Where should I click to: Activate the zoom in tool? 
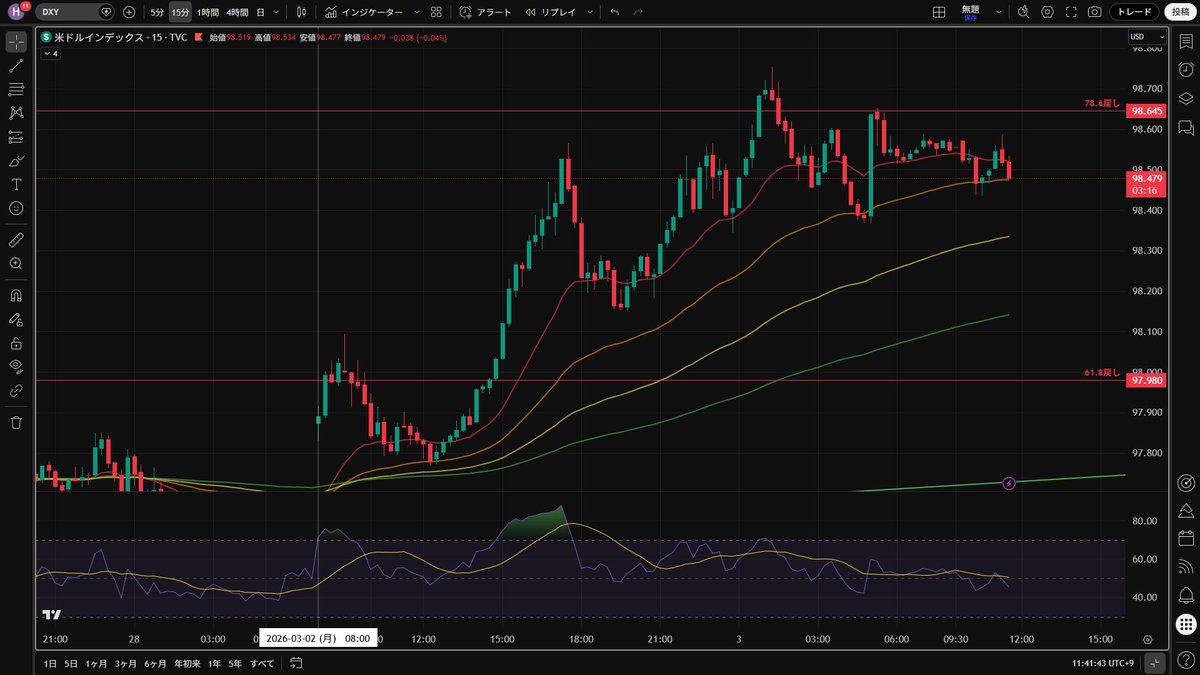tap(16, 263)
